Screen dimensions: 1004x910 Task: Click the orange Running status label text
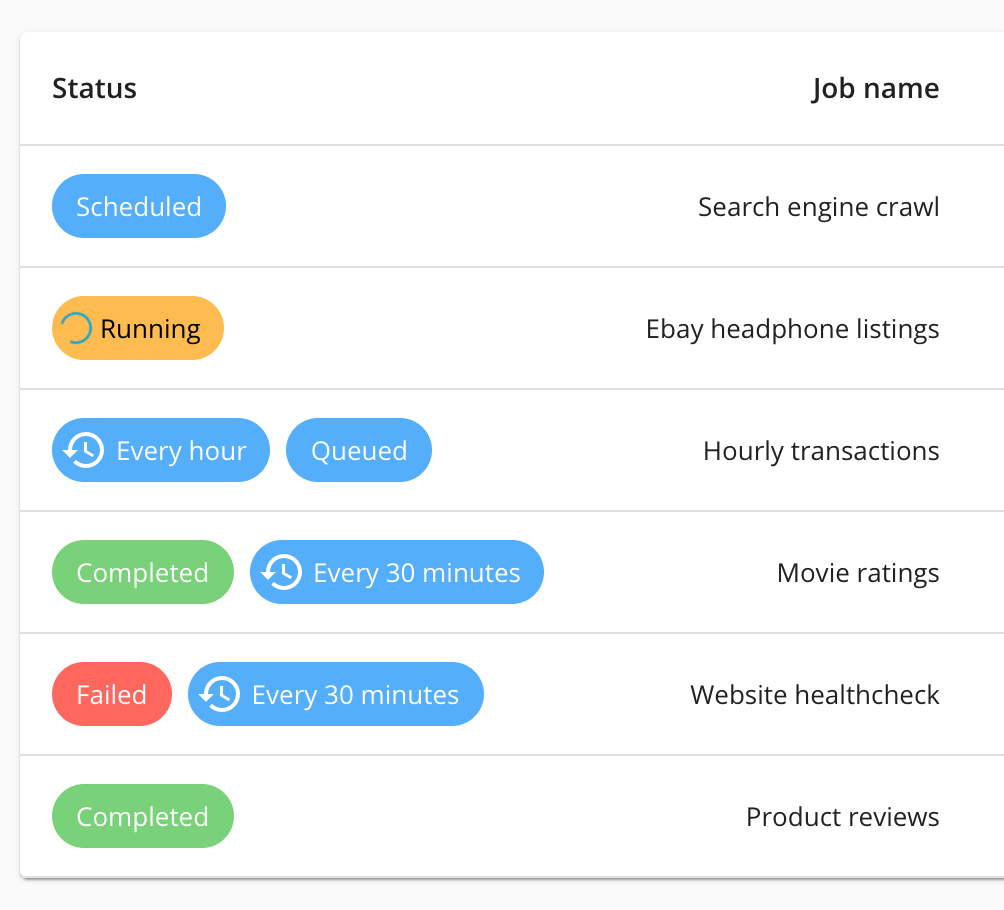151,329
